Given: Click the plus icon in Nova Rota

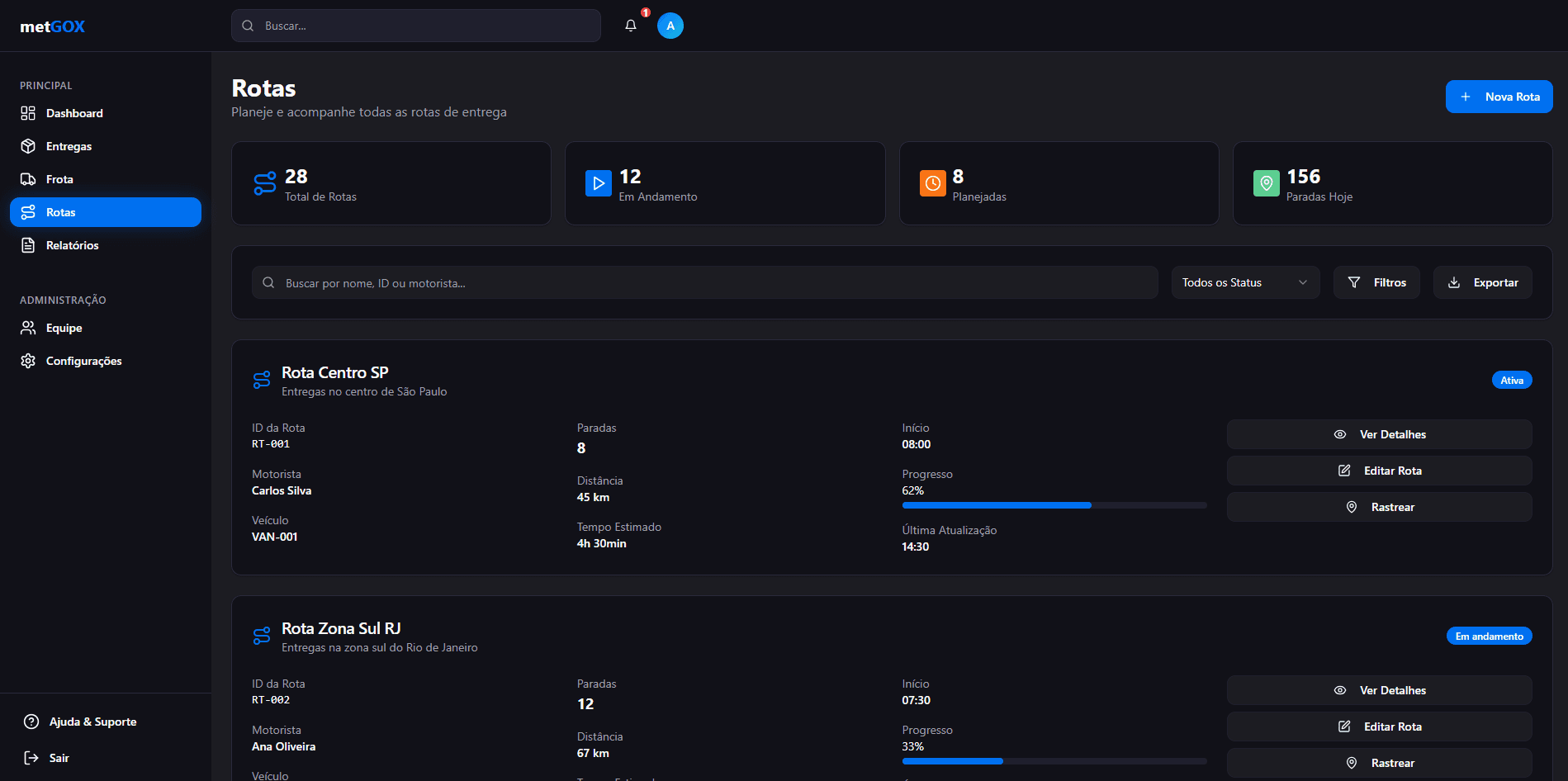Looking at the screenshot, I should 1466,97.
